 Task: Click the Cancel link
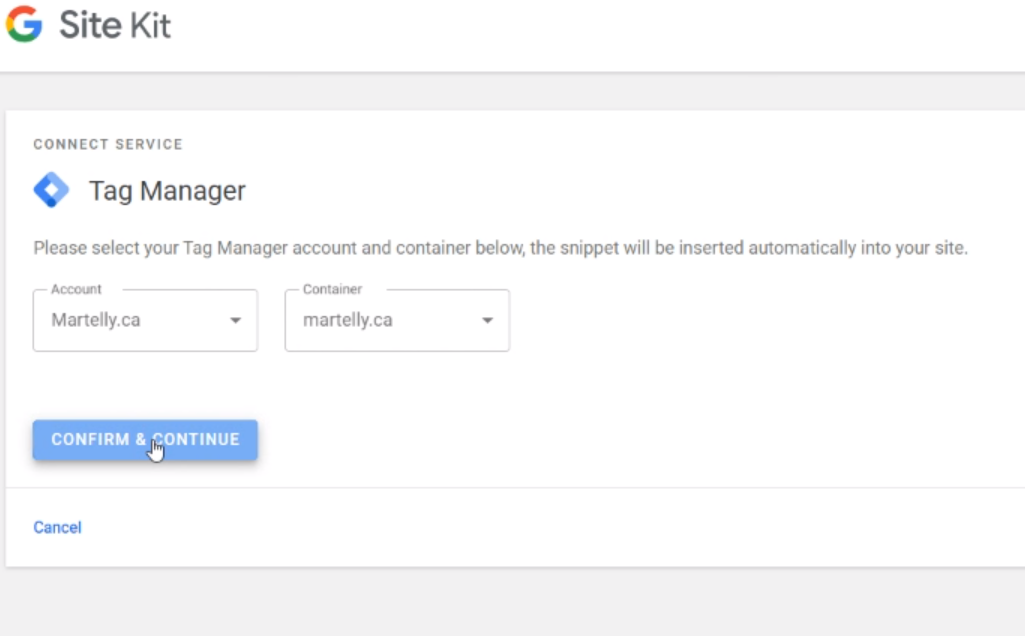(58, 527)
